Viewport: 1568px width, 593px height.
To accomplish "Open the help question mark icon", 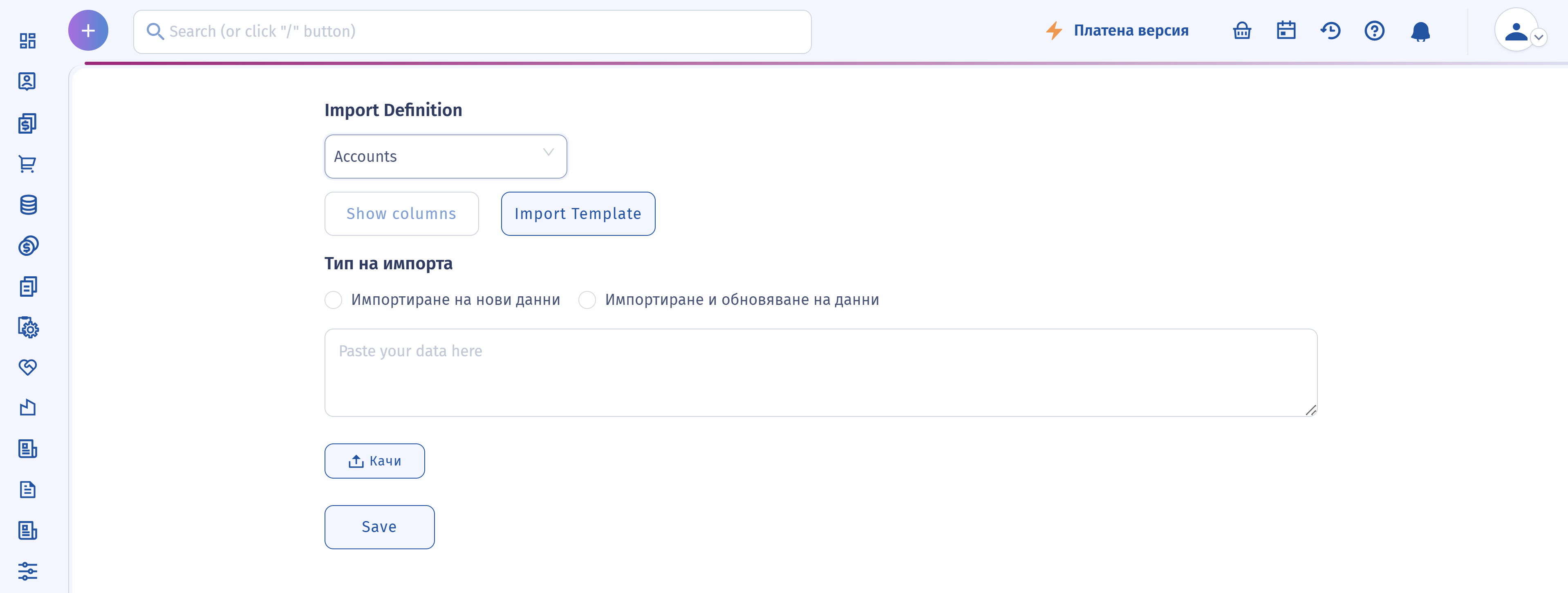I will 1374,30.
